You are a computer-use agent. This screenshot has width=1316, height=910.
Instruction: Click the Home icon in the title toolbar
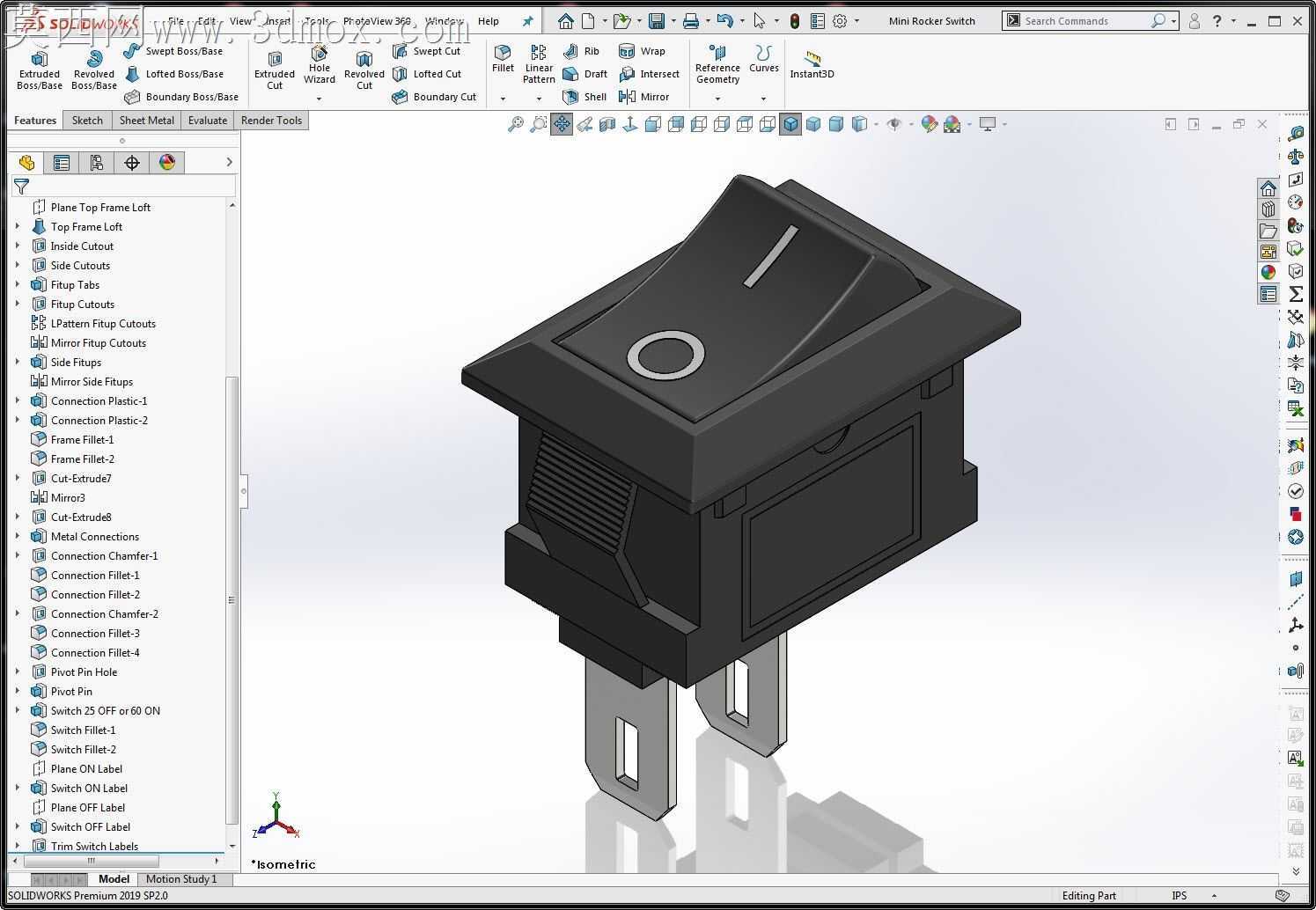(x=565, y=20)
